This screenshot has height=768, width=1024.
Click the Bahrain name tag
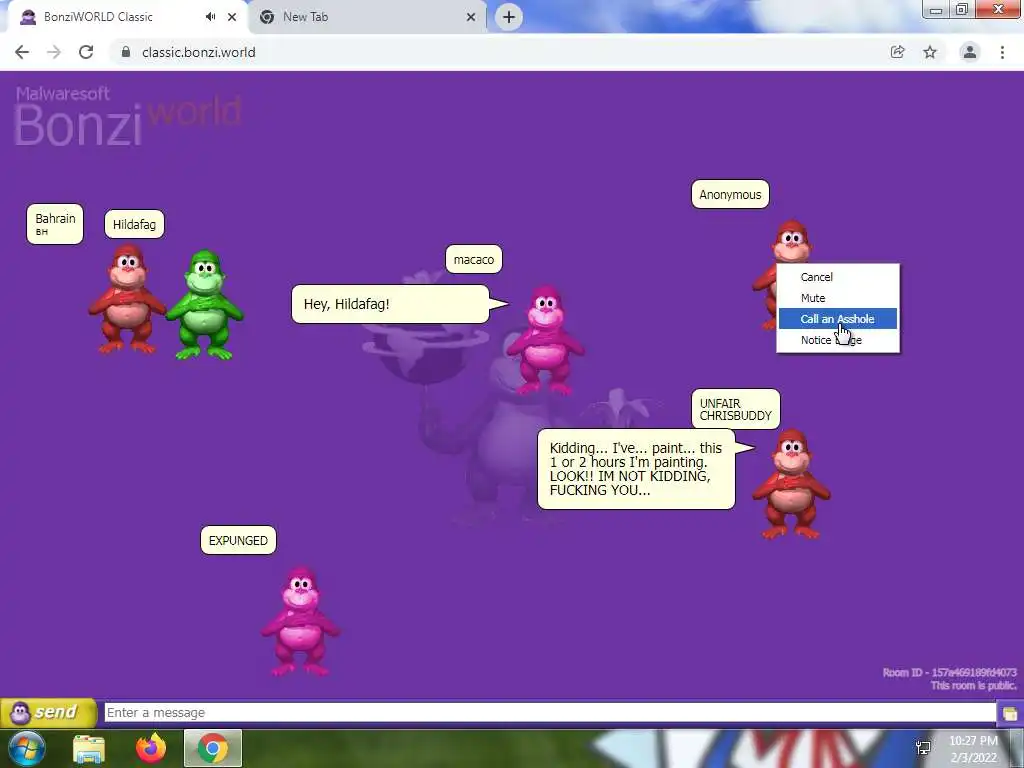(x=55, y=224)
